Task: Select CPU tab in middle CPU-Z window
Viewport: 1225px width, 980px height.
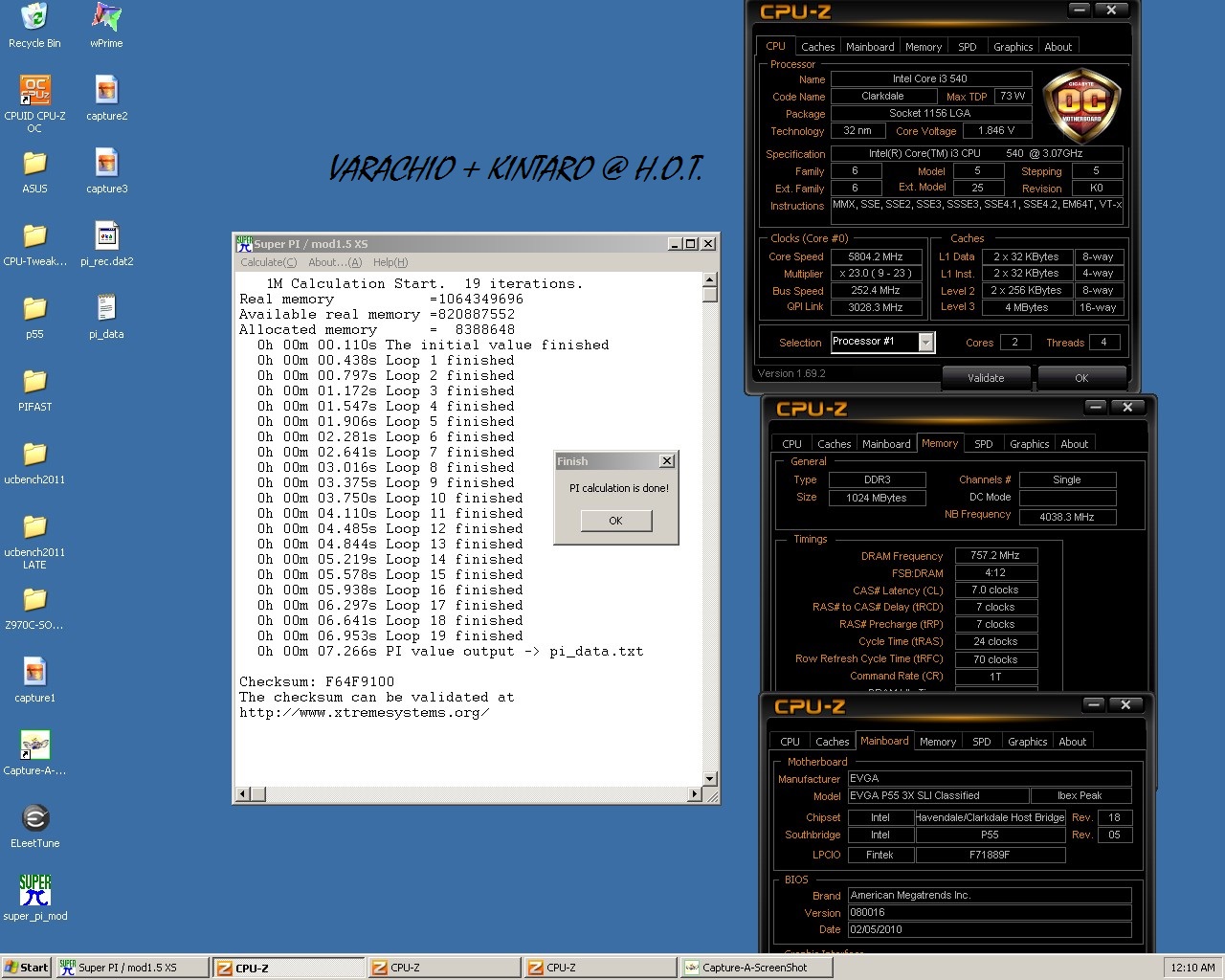Action: click(x=792, y=444)
